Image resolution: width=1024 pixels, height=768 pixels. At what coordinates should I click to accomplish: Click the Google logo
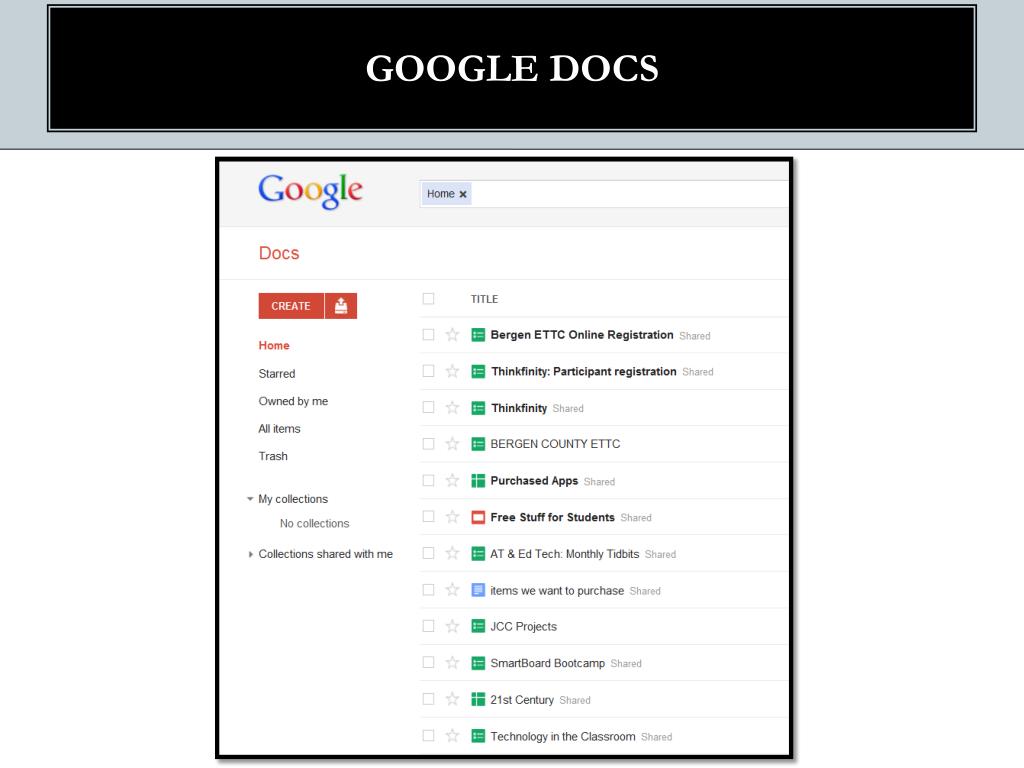[310, 191]
